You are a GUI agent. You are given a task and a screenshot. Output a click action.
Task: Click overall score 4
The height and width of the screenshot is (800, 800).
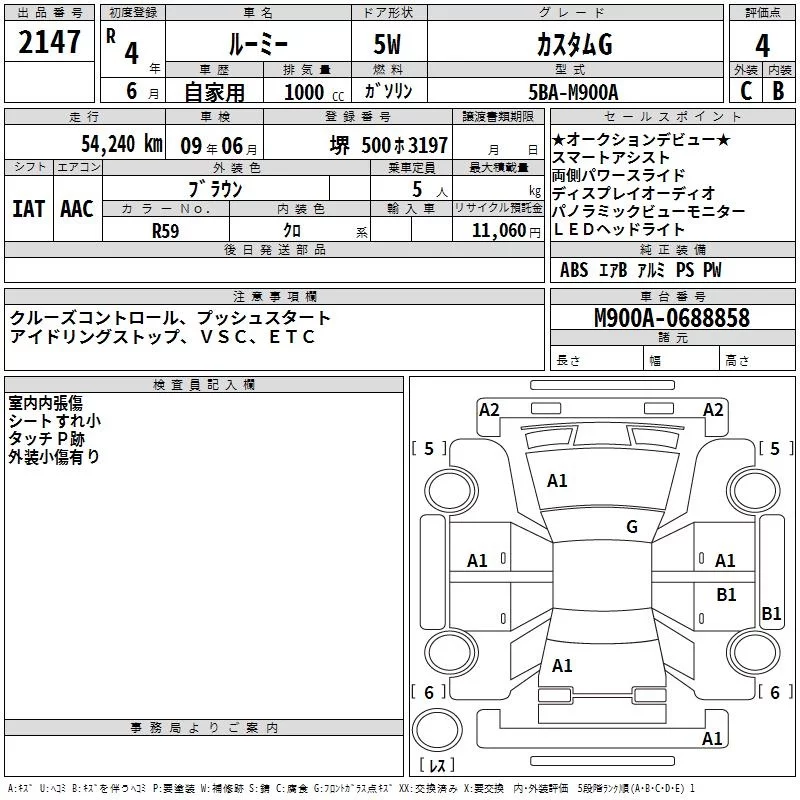[x=762, y=45]
